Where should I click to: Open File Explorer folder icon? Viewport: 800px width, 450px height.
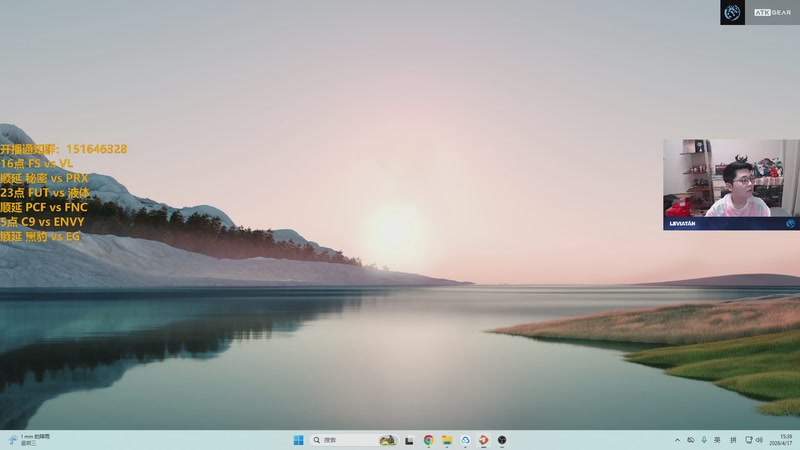pyautogui.click(x=447, y=440)
